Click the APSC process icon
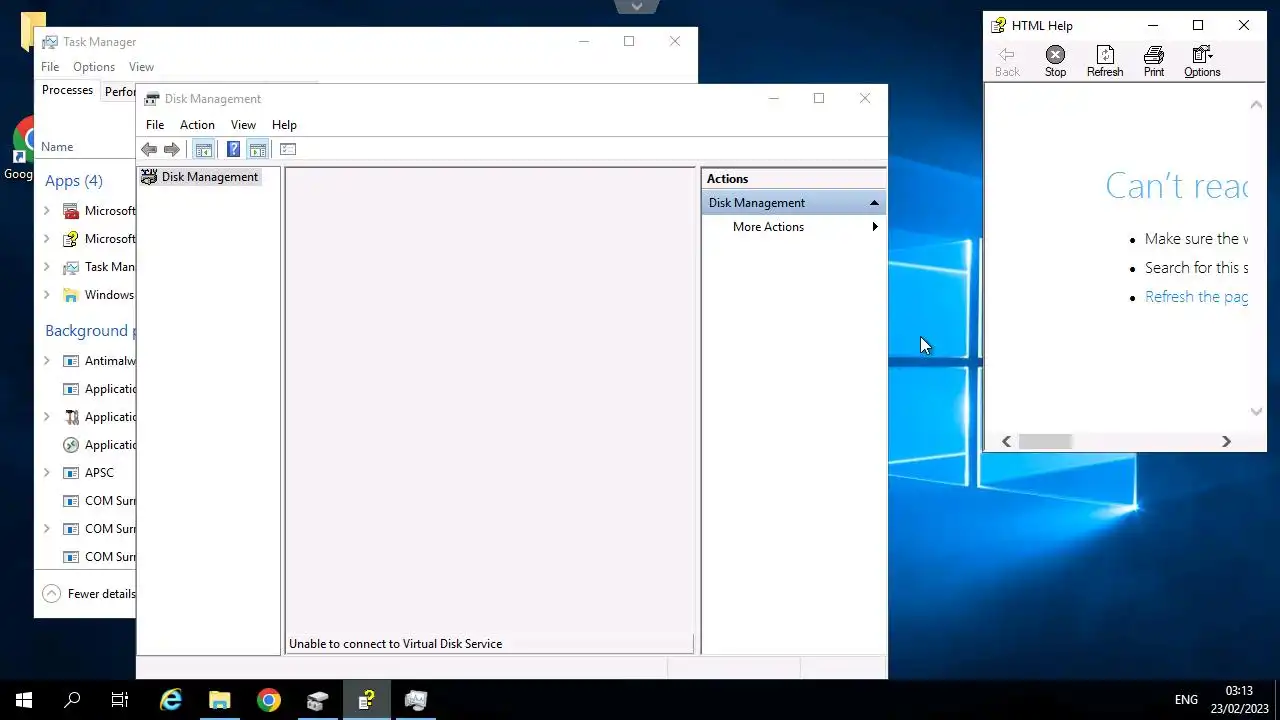 coord(71,473)
